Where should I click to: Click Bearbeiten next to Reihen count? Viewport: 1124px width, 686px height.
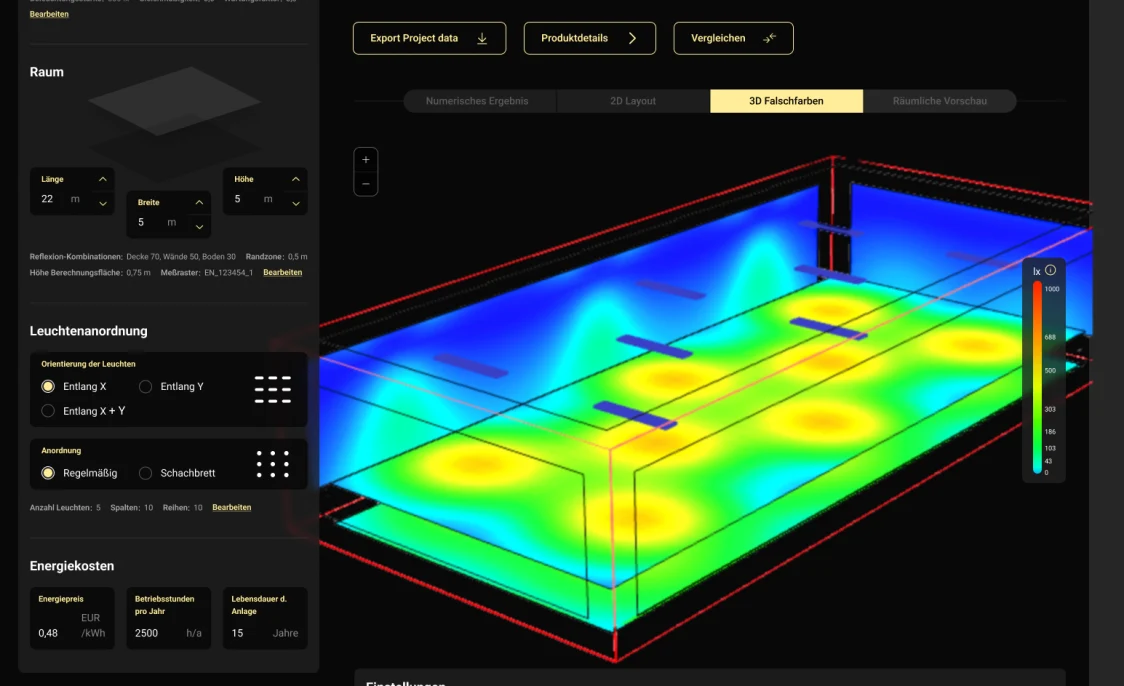click(x=232, y=508)
